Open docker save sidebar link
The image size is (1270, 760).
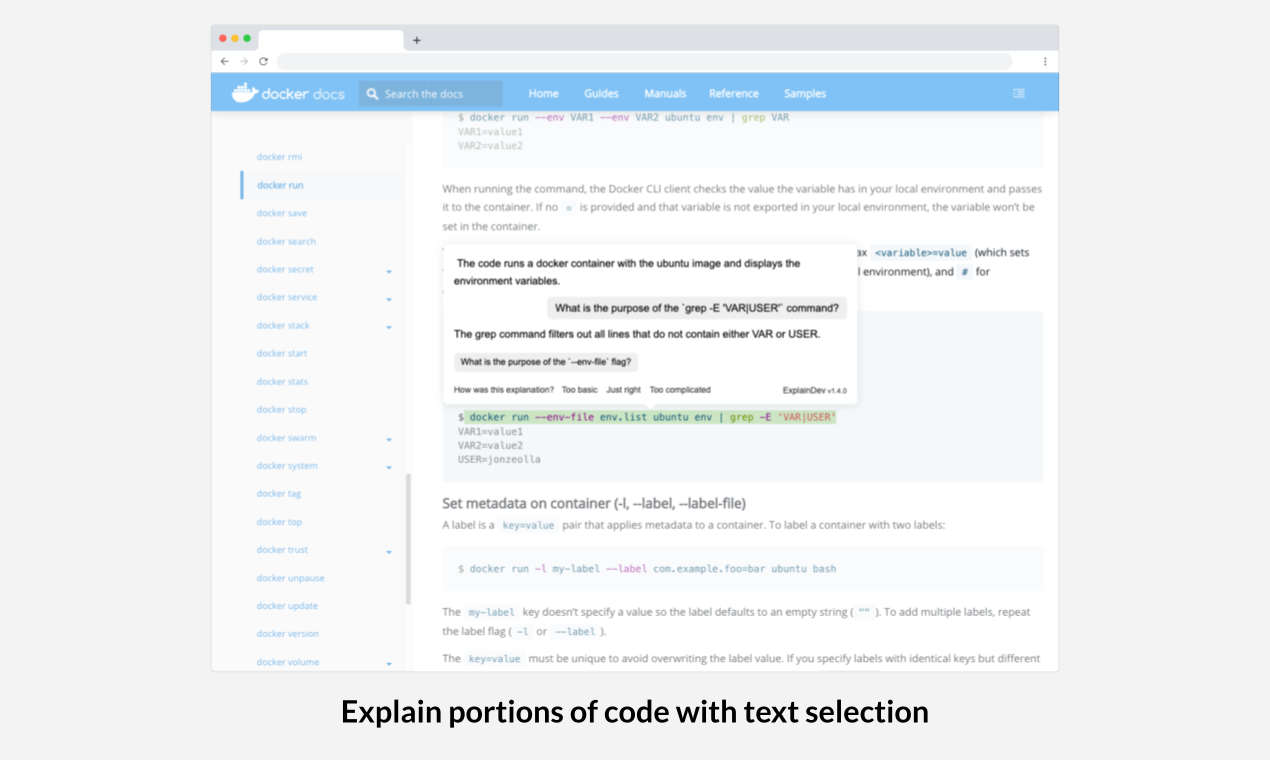(282, 213)
